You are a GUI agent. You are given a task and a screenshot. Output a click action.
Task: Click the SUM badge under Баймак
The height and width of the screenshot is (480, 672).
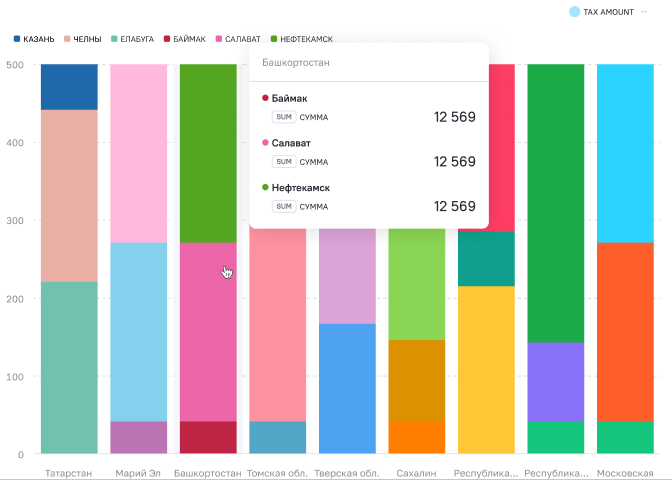tap(284, 117)
